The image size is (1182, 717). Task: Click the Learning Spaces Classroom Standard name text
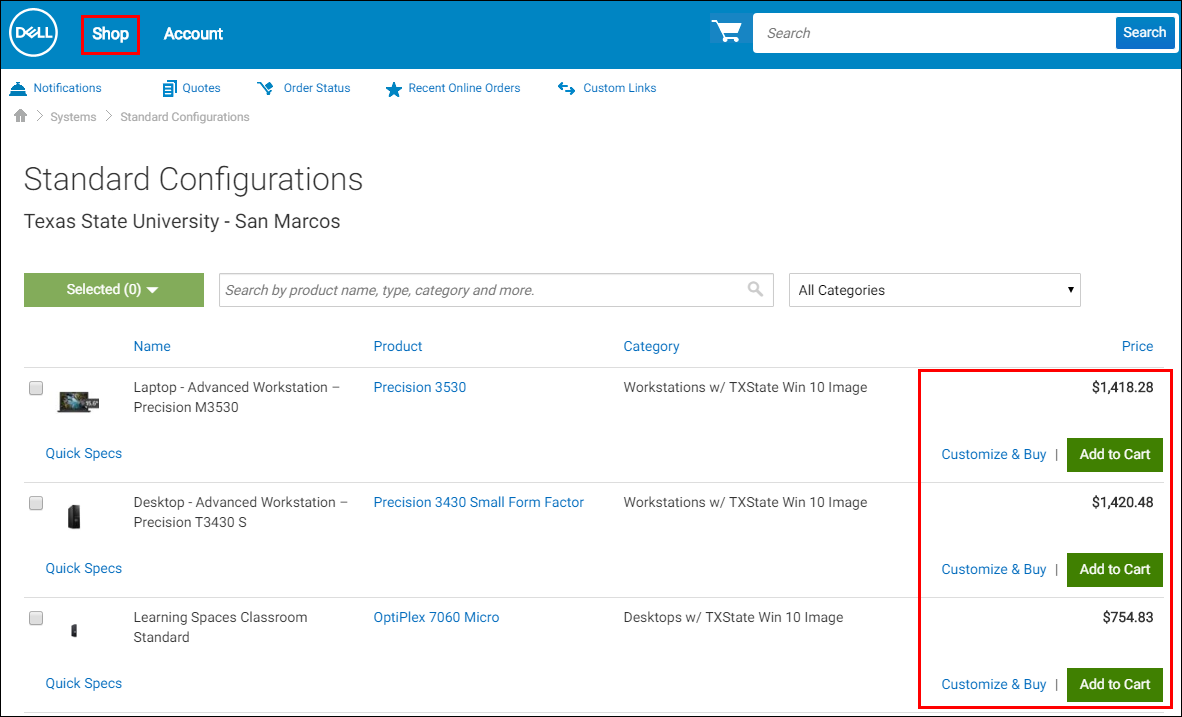pyautogui.click(x=220, y=627)
